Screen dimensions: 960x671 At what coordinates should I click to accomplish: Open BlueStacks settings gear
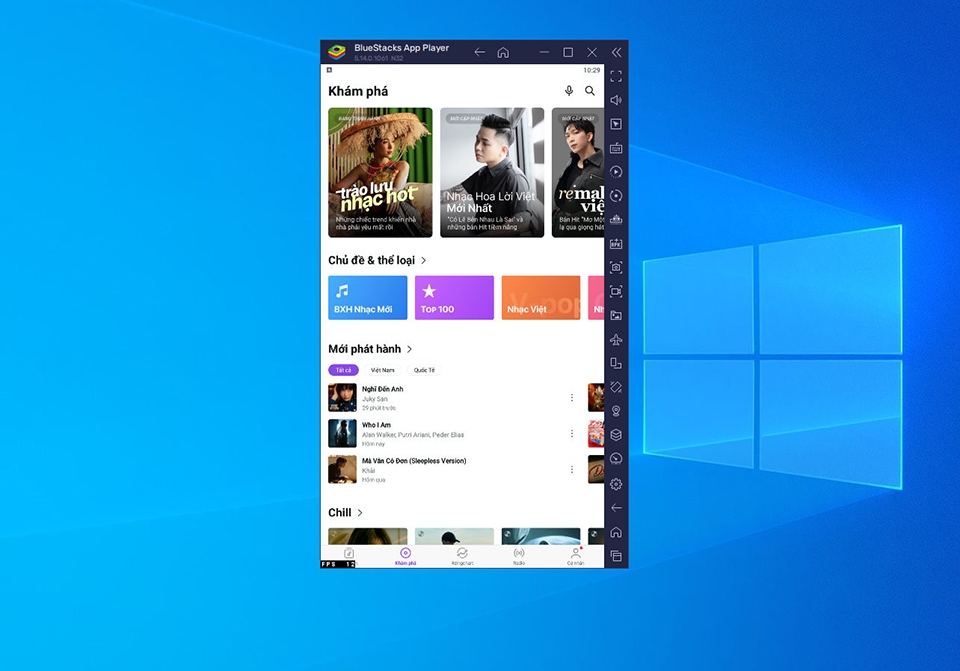pos(616,484)
